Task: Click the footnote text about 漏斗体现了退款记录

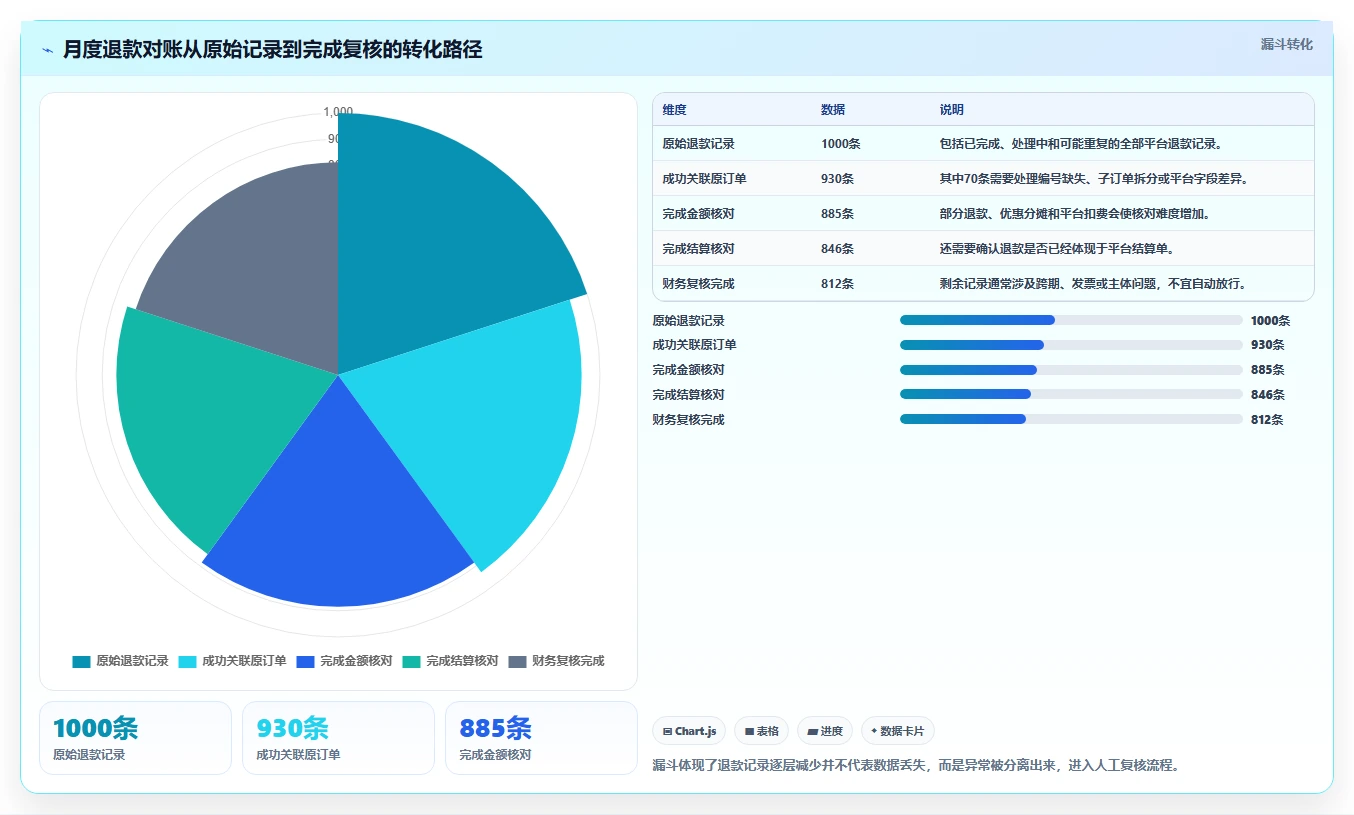Action: tap(916, 765)
